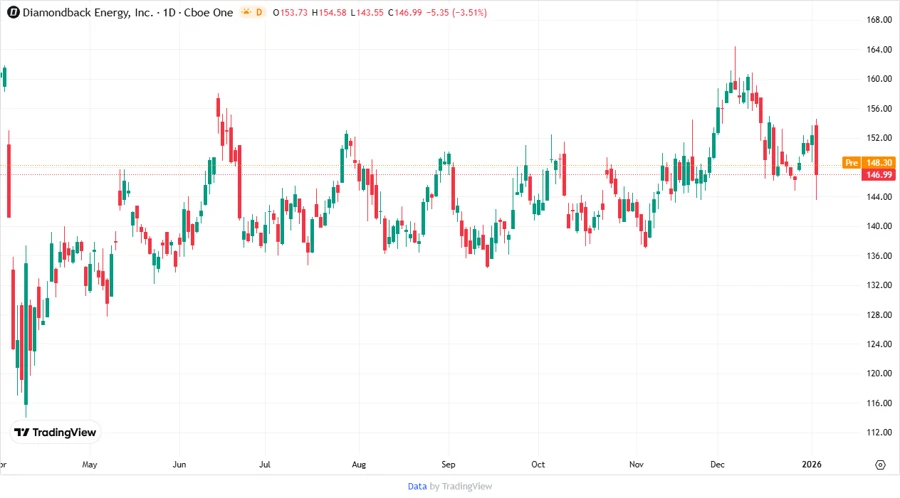Viewport: 900px width, 498px height.
Task: Open the chart settings gear icon
Action: [x=880, y=465]
